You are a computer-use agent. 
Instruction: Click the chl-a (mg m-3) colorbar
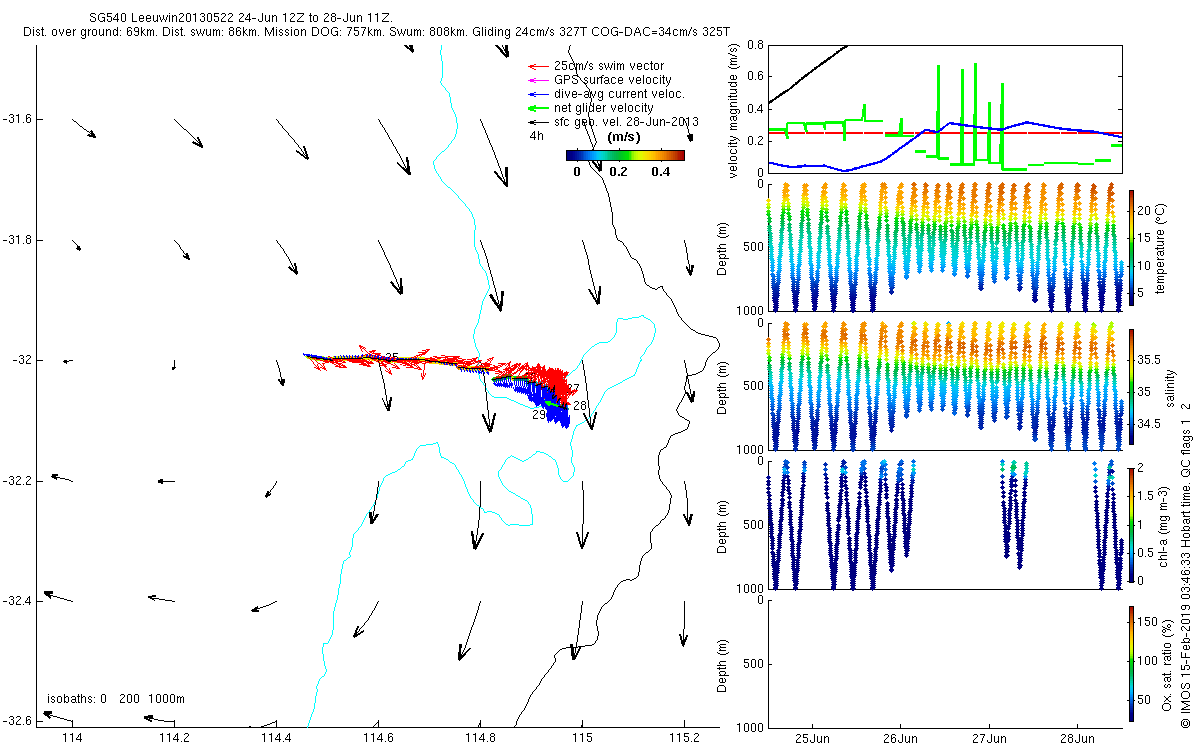coord(1132,524)
